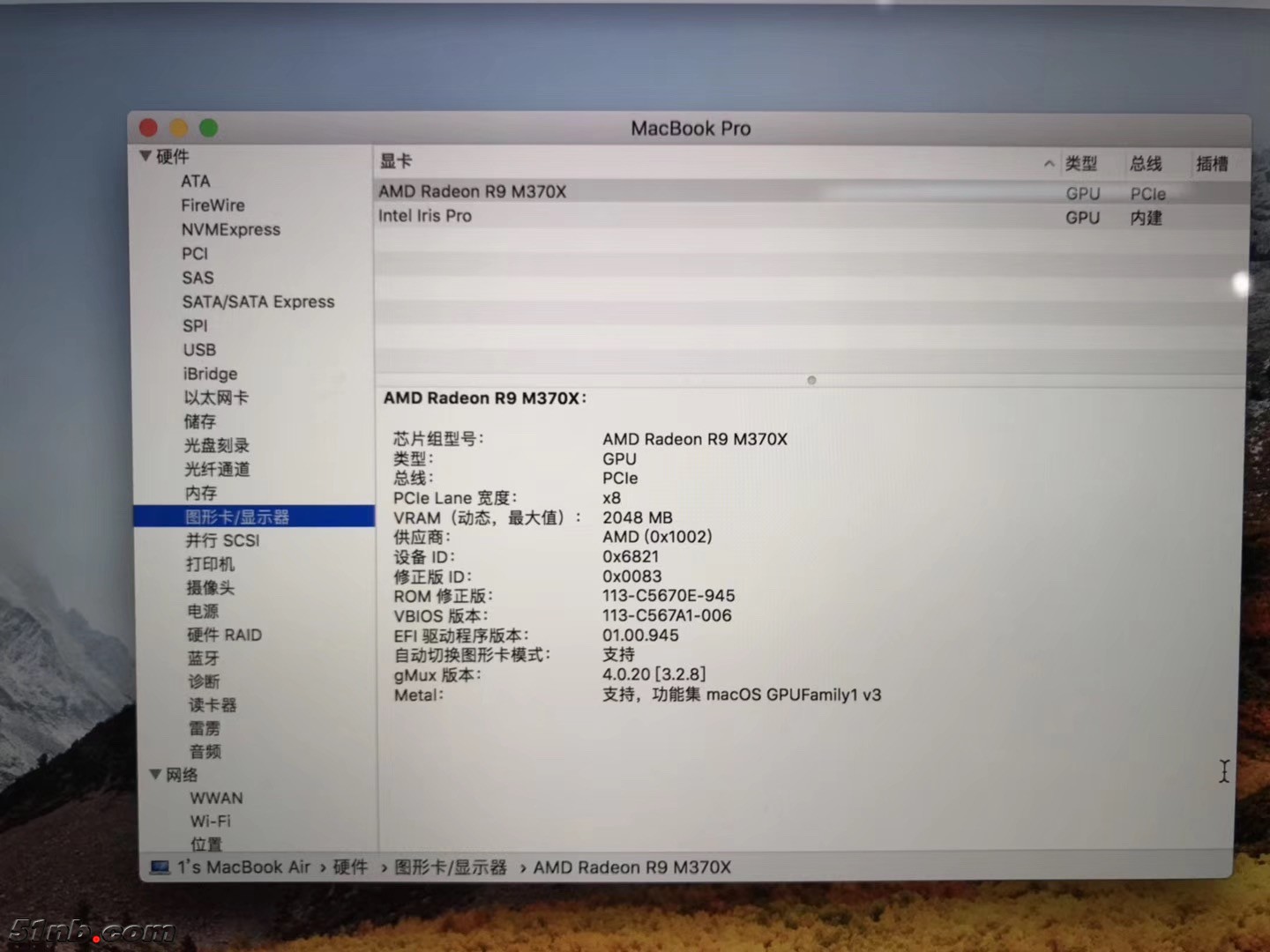Open the 音频 audio entry
The height and width of the screenshot is (952, 1270).
[x=205, y=752]
